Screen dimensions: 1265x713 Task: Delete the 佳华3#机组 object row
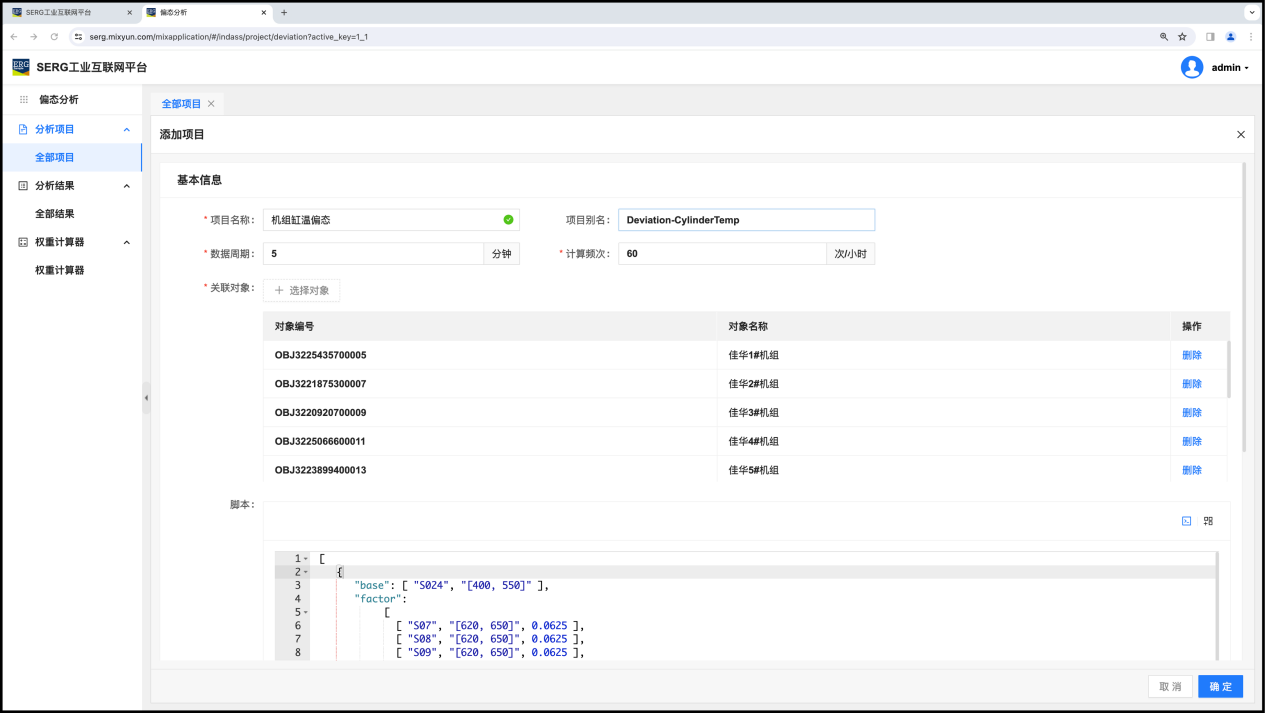1191,413
